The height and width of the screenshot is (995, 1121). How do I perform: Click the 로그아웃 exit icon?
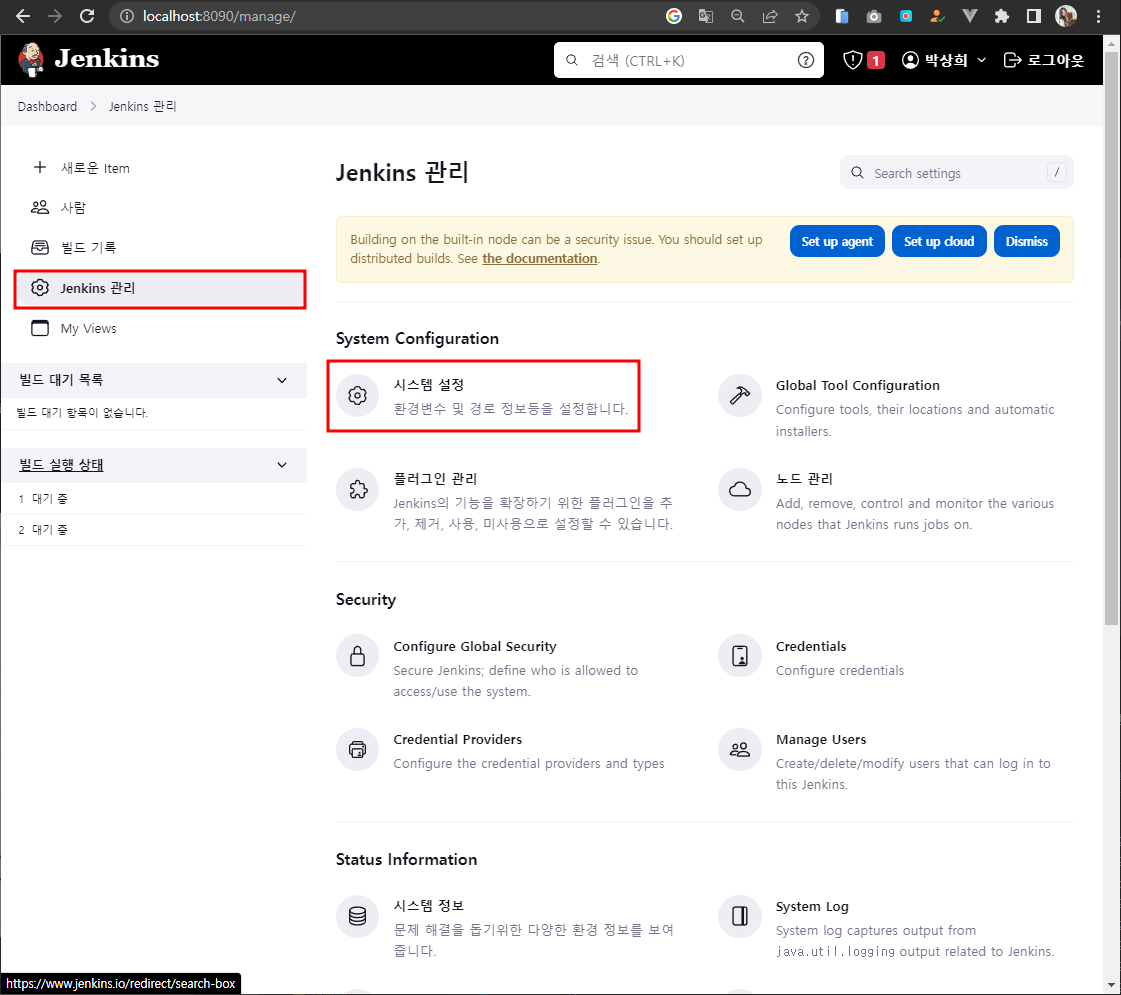point(1012,60)
